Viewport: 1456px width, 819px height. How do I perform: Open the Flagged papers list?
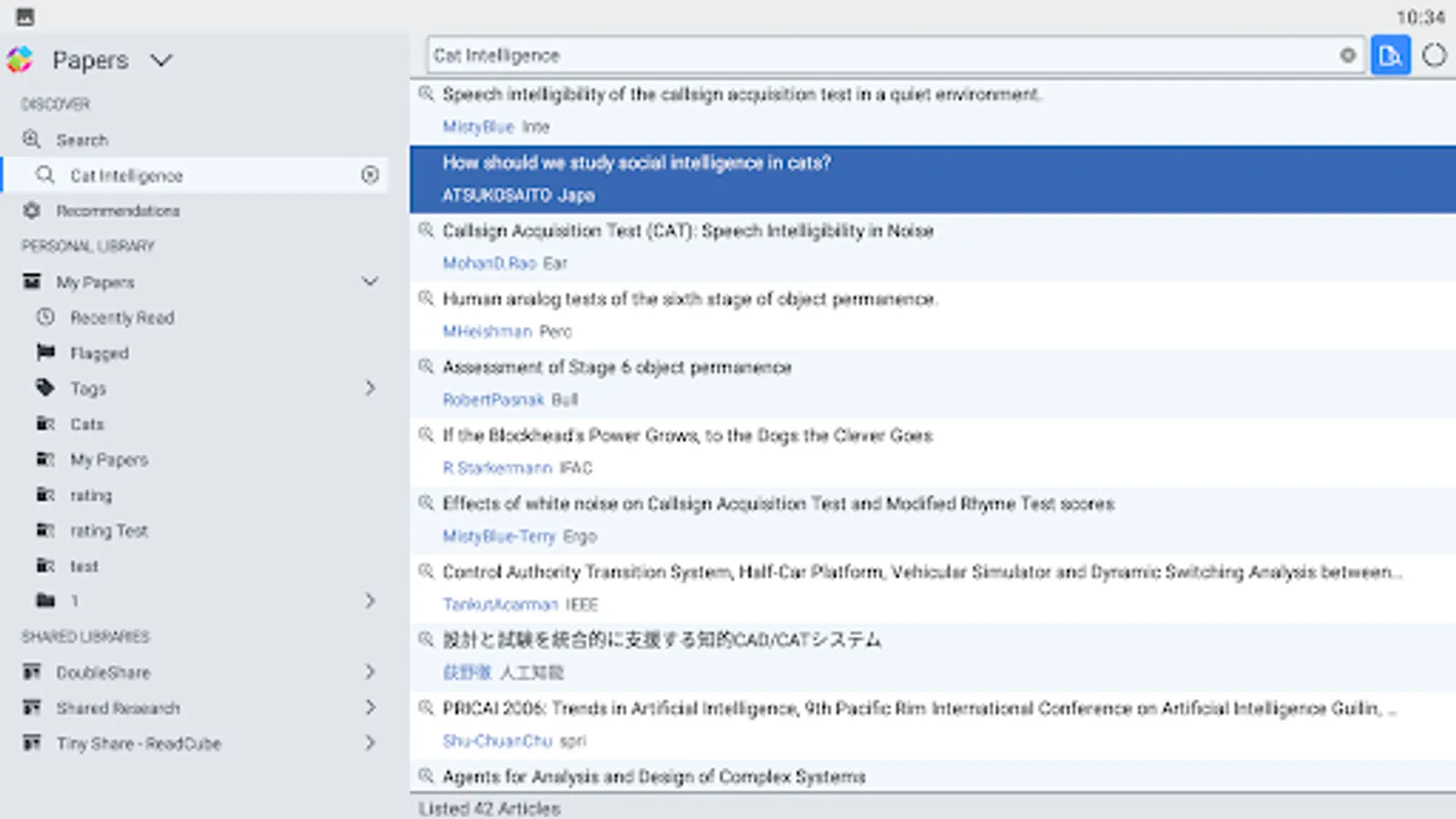click(x=99, y=353)
